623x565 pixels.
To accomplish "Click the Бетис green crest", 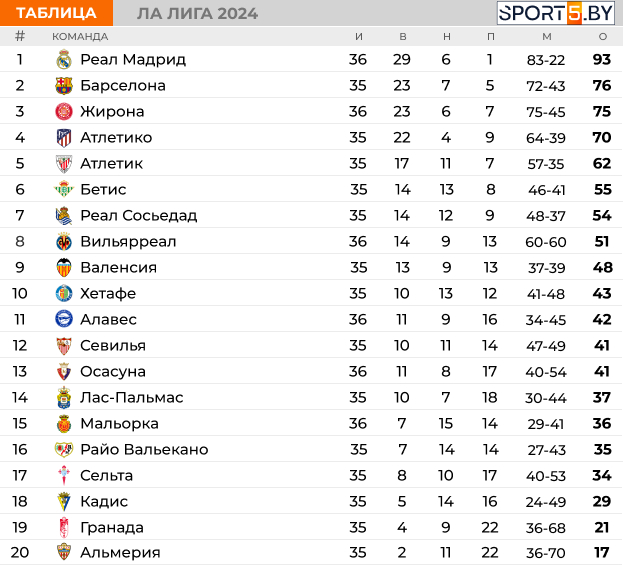I will click(x=64, y=190).
